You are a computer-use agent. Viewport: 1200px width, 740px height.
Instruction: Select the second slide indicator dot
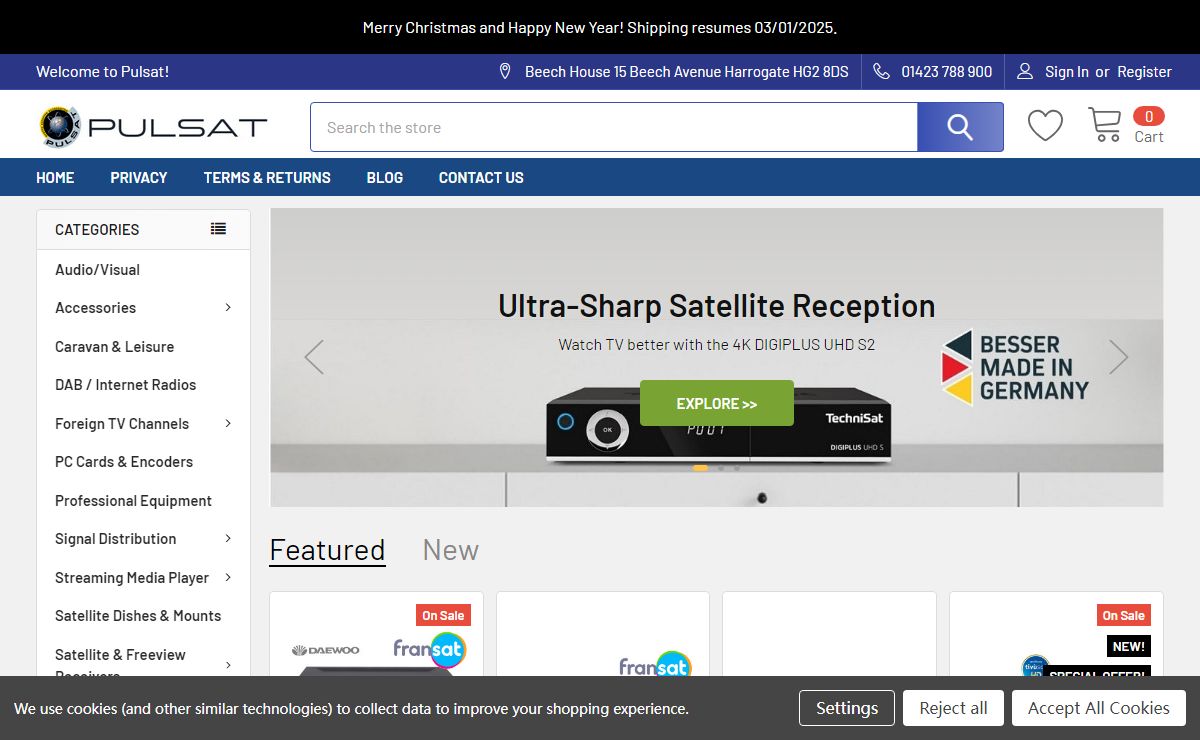click(720, 467)
